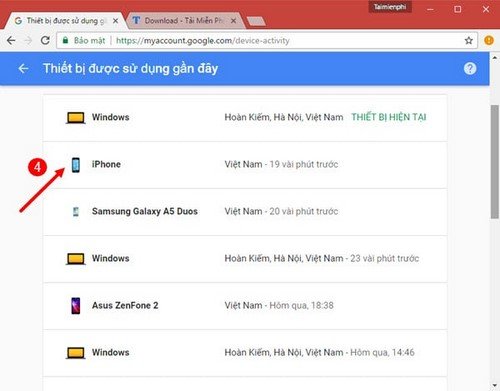
Task: Close the Chrome window
Action: tap(486, 9)
